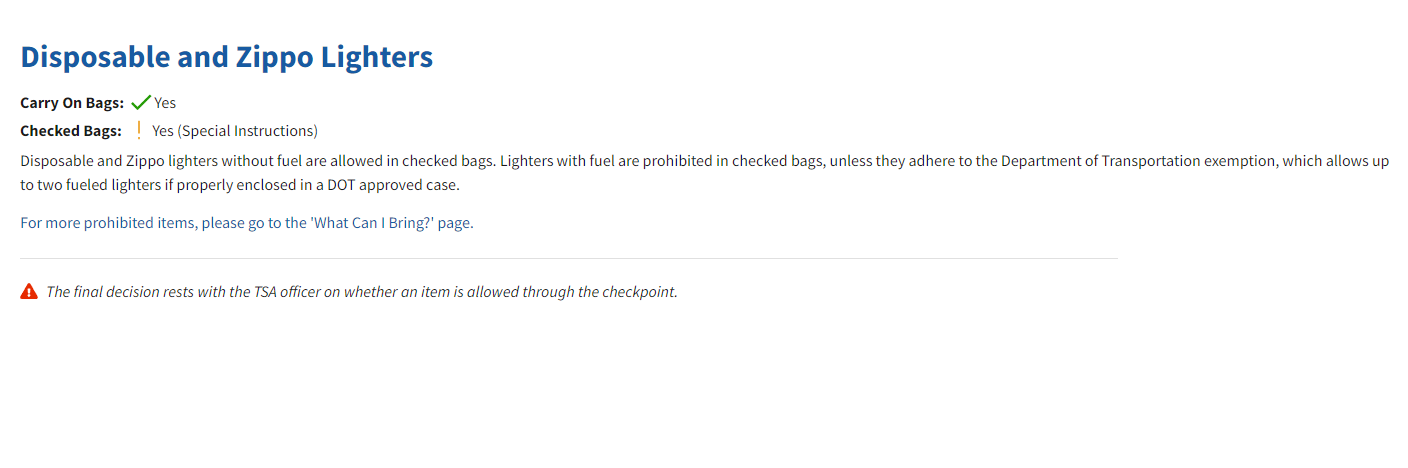Click the word 'Disposable' in the heading
This screenshot has width=1408, height=468.
pos(95,57)
